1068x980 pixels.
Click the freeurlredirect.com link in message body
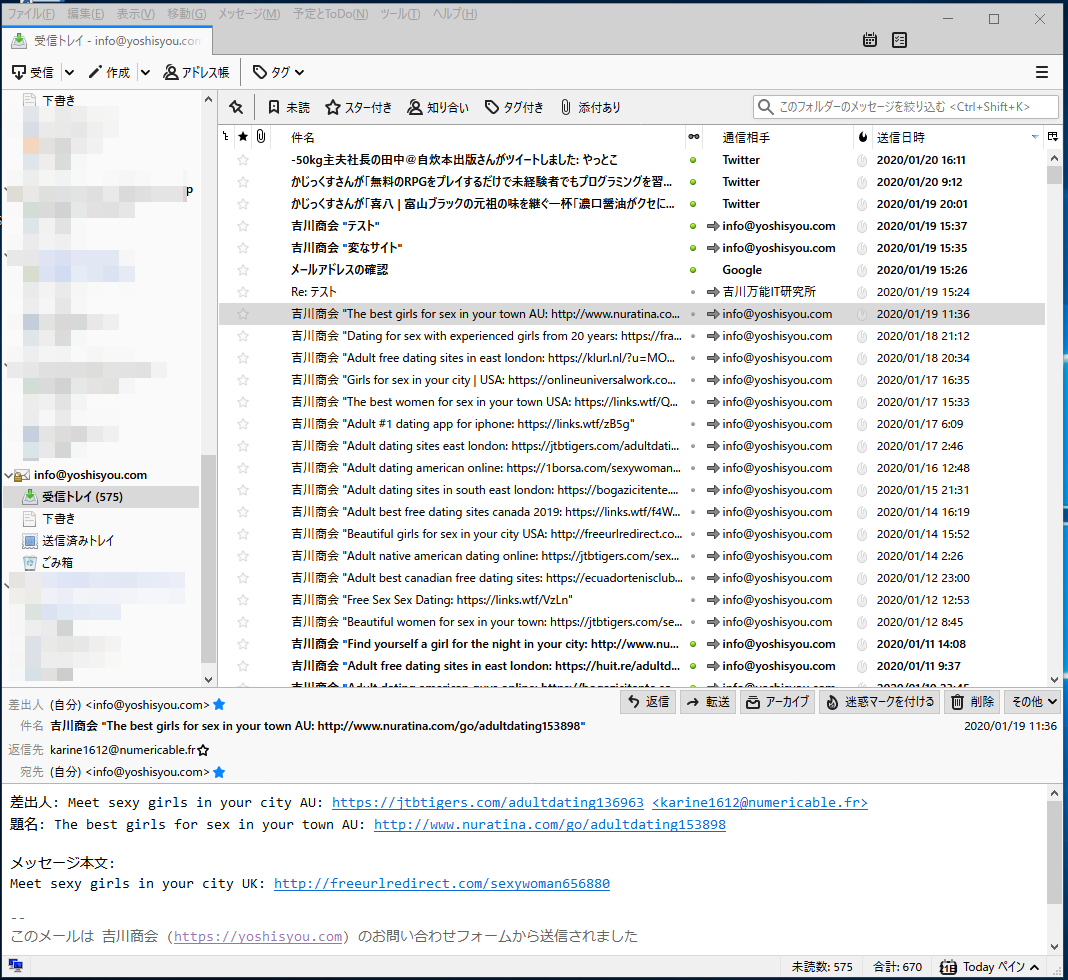click(441, 884)
